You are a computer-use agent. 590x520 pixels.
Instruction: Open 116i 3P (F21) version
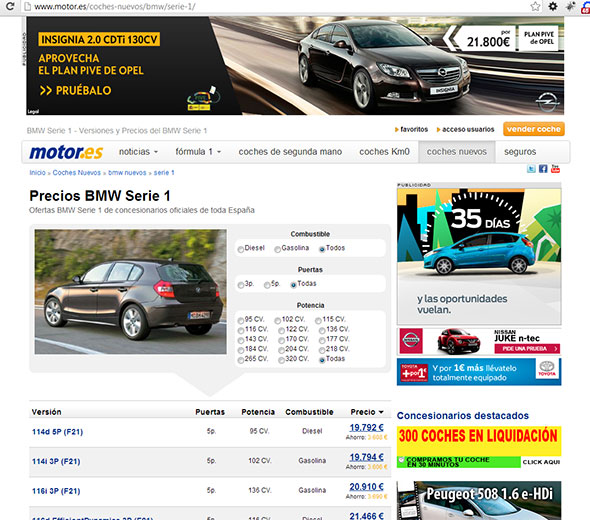[x=56, y=491]
